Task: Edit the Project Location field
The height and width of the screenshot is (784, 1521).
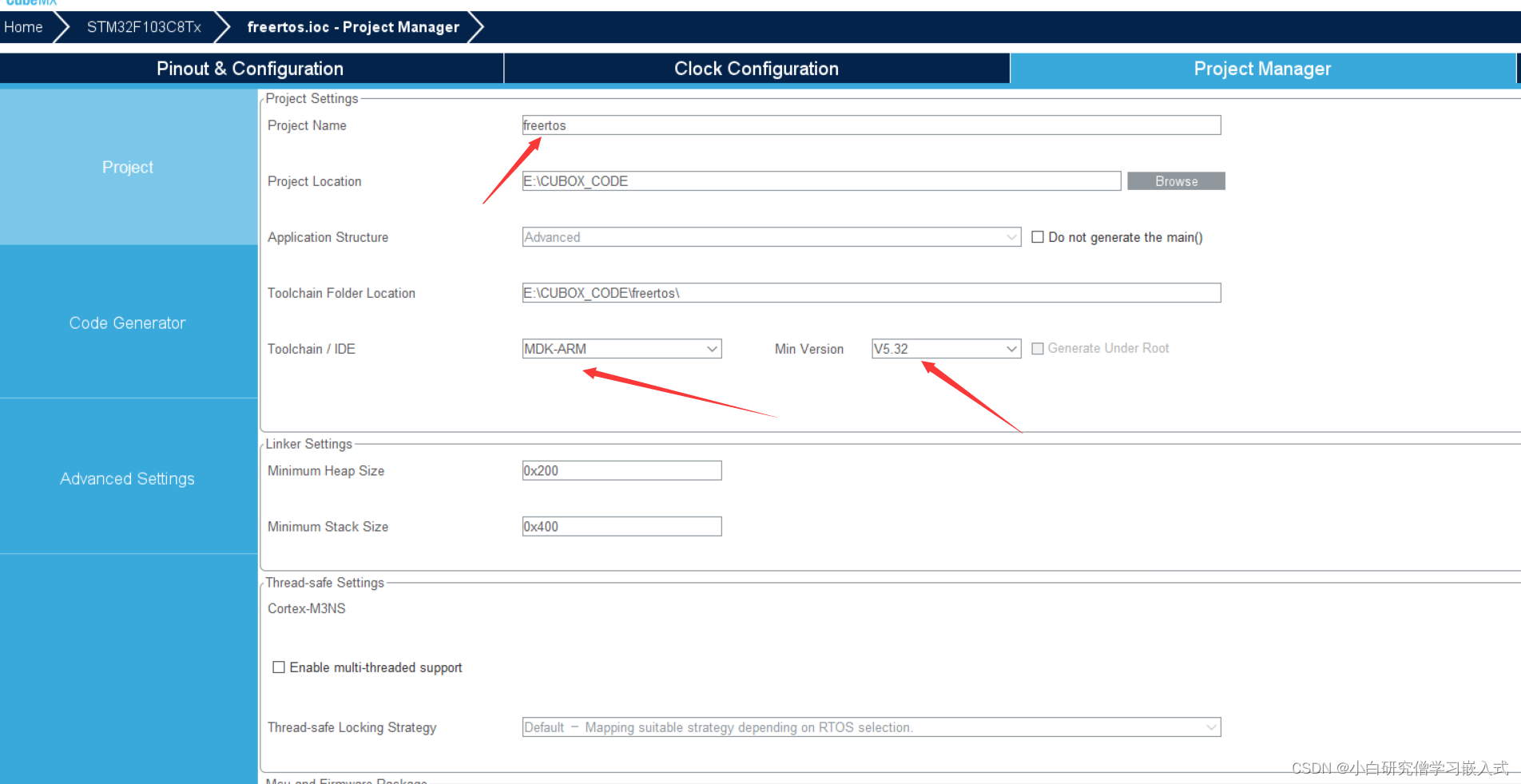Action: [x=821, y=181]
